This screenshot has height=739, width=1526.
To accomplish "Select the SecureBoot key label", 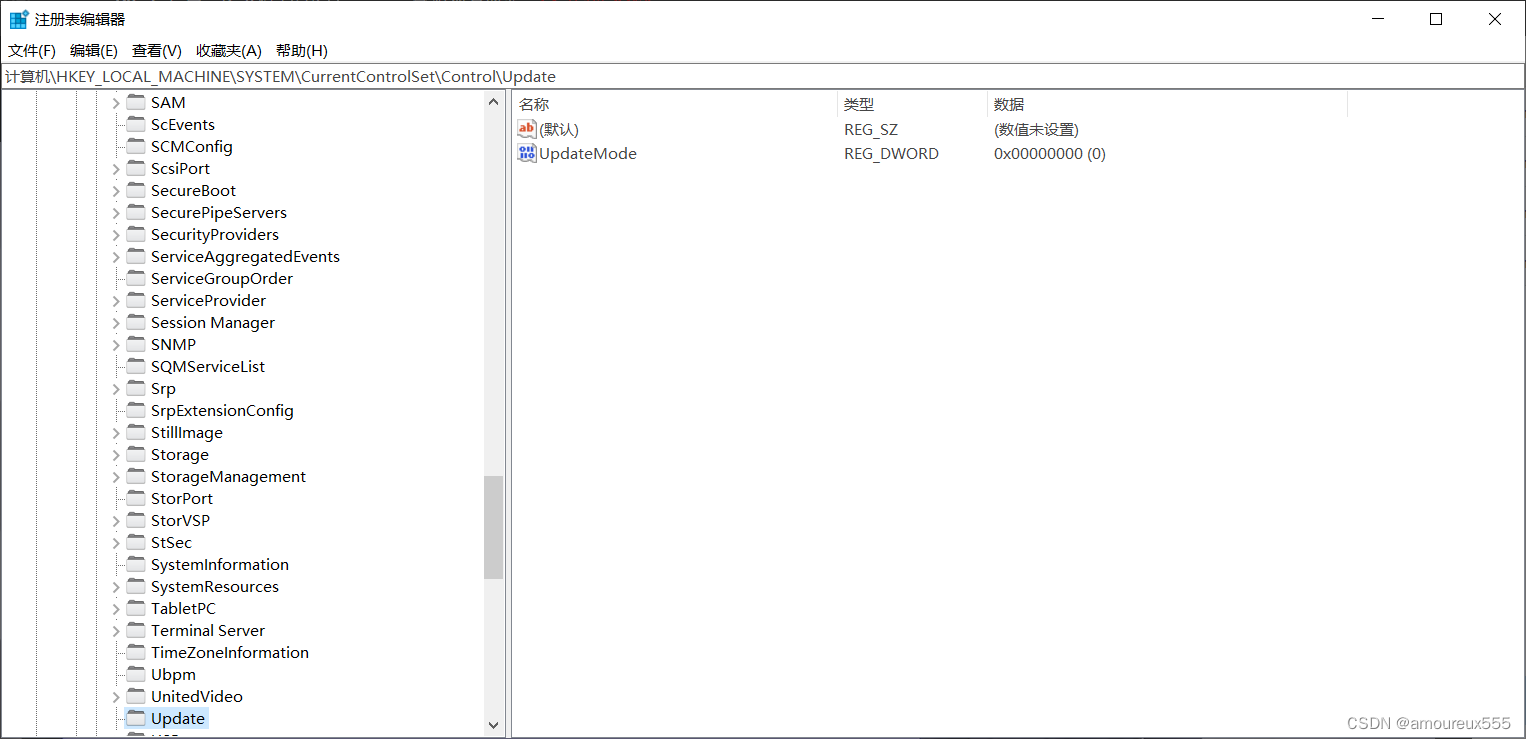I will pyautogui.click(x=193, y=191).
